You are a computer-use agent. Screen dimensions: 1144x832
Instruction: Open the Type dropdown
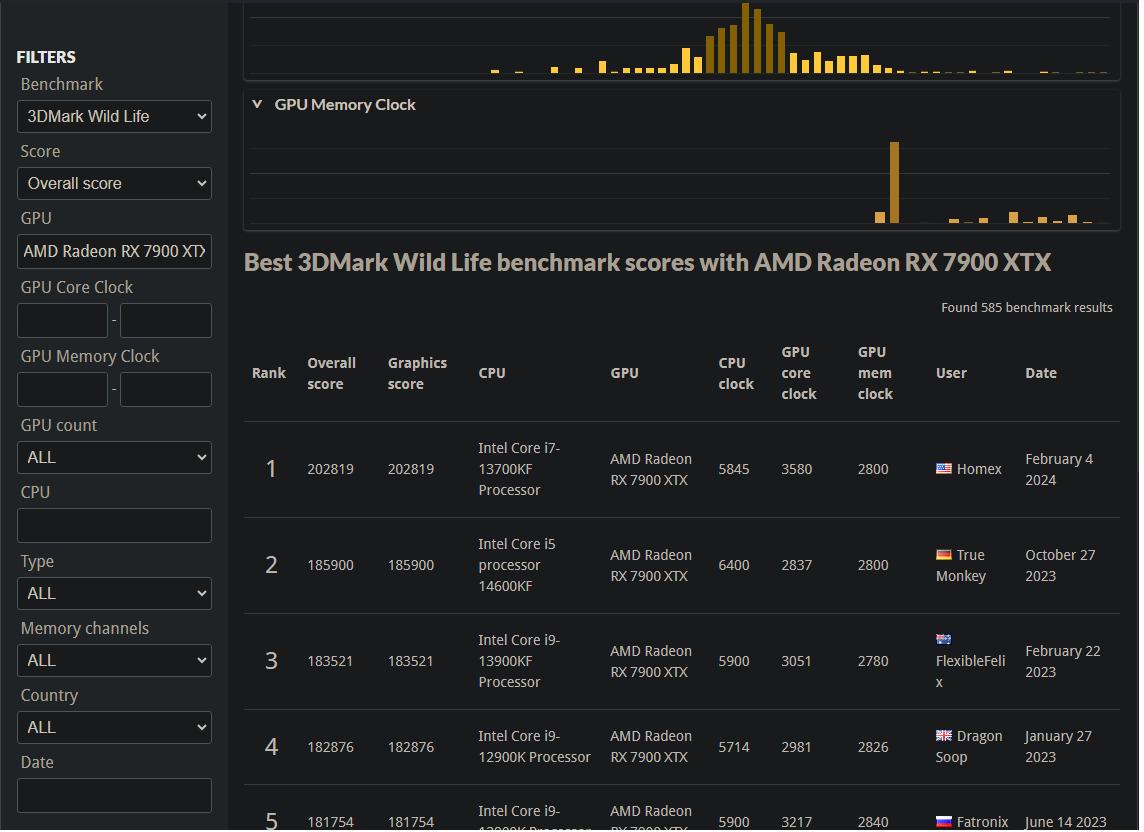point(115,594)
